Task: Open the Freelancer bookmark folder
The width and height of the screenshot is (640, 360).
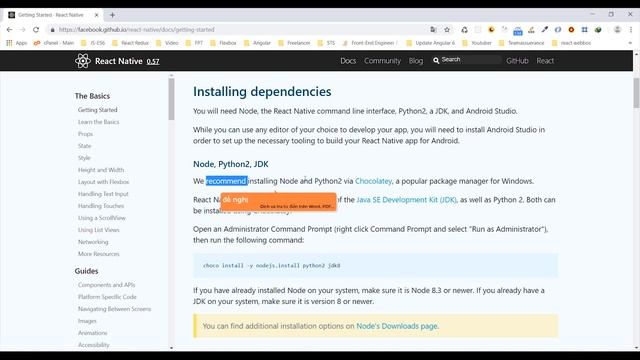Action: 294,43
